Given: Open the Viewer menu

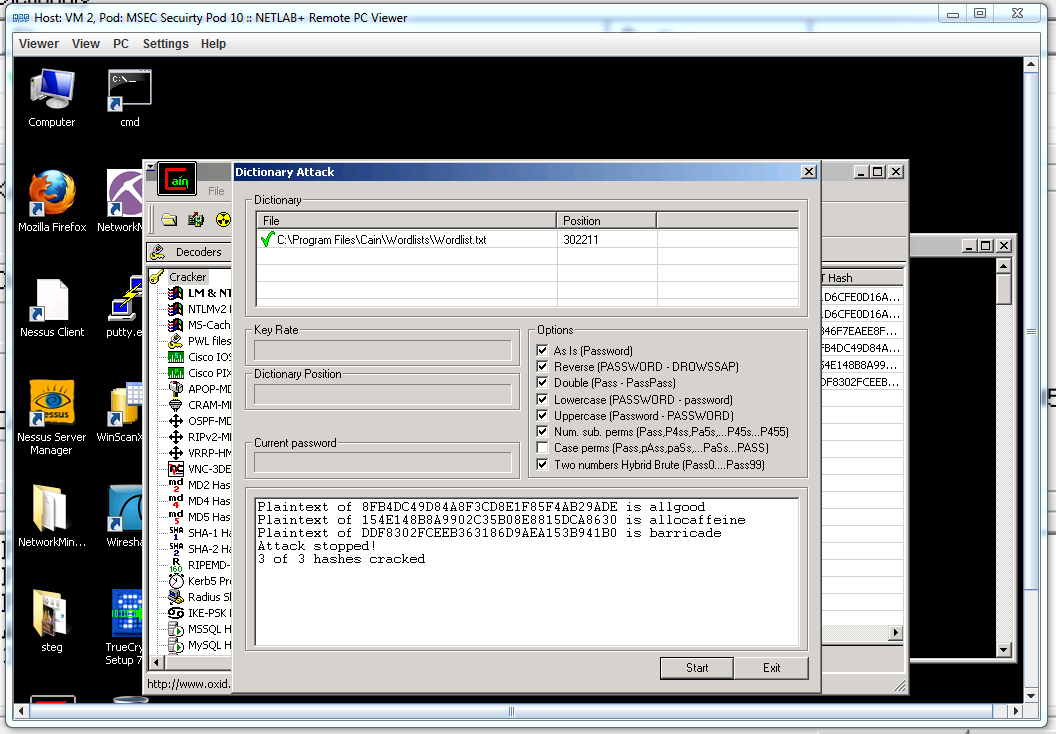Looking at the screenshot, I should pyautogui.click(x=38, y=44).
